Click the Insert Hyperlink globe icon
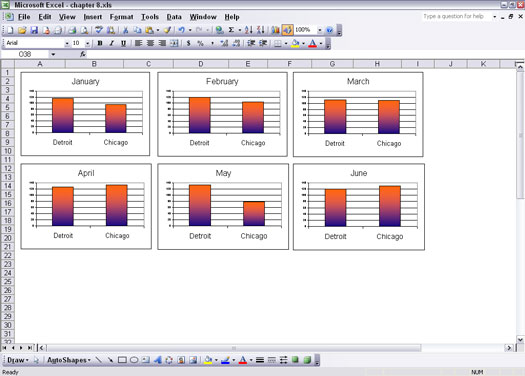This screenshot has height=376, width=525. click(219, 30)
